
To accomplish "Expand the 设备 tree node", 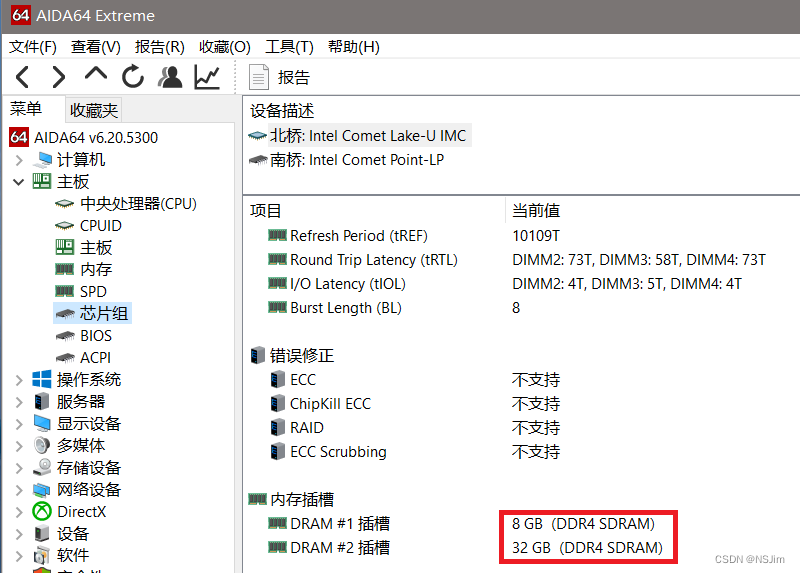I will click(x=19, y=534).
